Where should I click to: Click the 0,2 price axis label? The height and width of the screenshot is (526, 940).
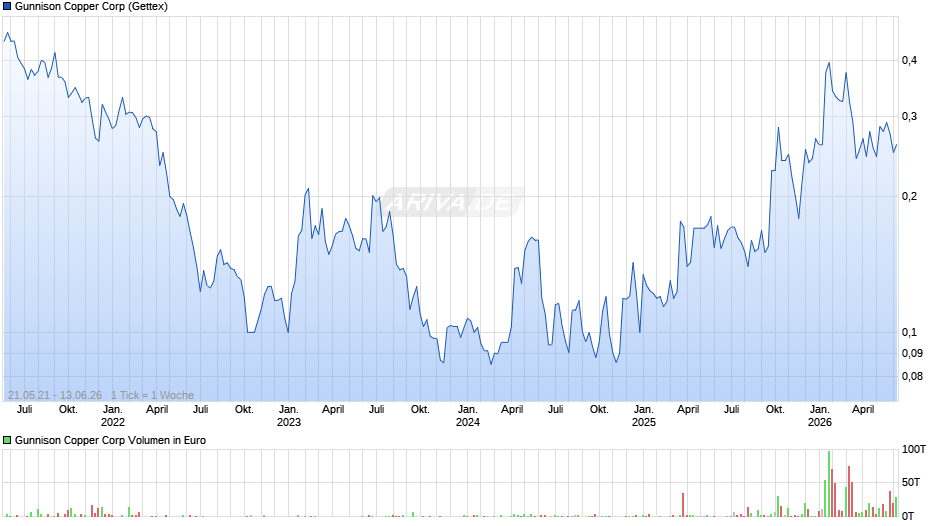pos(909,196)
